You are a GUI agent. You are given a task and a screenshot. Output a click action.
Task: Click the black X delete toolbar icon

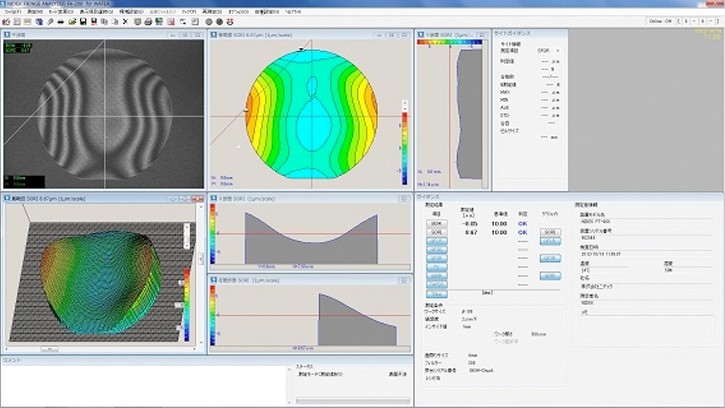click(125, 22)
